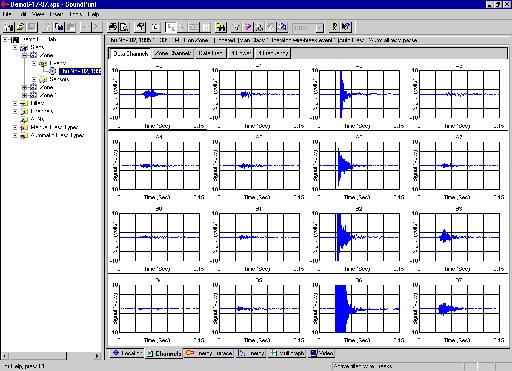Image resolution: width=512 pixels, height=371 pixels.
Task: Click the Open file folder toolbar icon
Action: [x=20, y=27]
